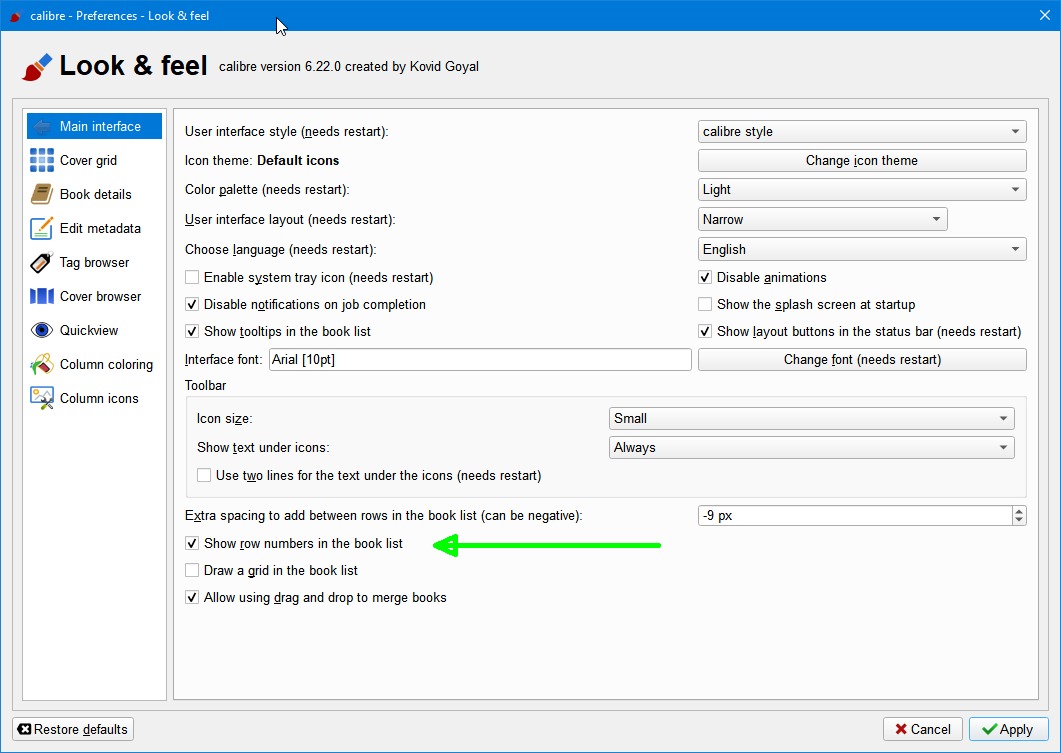Click the Cancel button
This screenshot has width=1061, height=753.
click(x=922, y=729)
